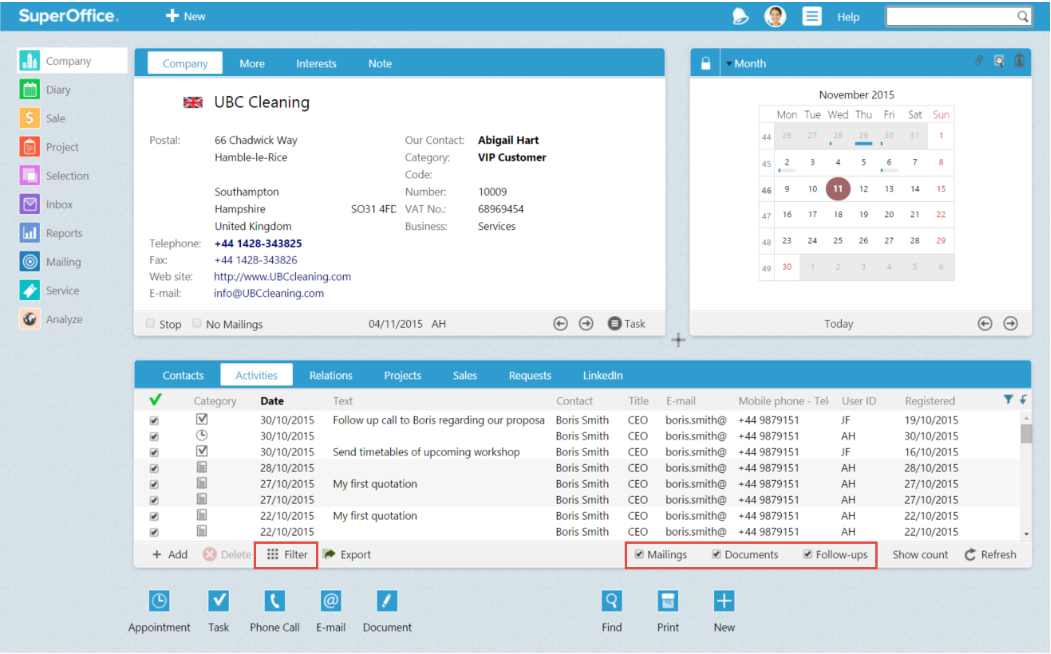Open the Requests tab
Screen dimensions: 1051x654
coord(530,375)
